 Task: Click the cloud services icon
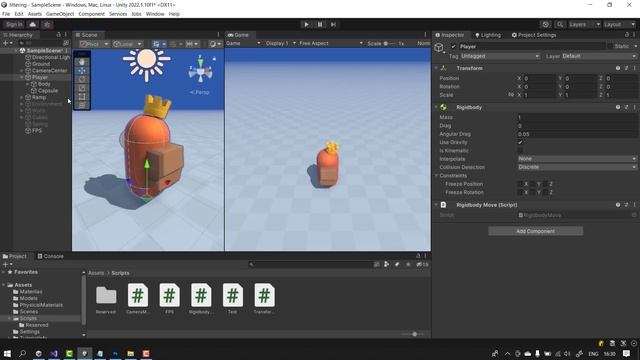coord(33,24)
